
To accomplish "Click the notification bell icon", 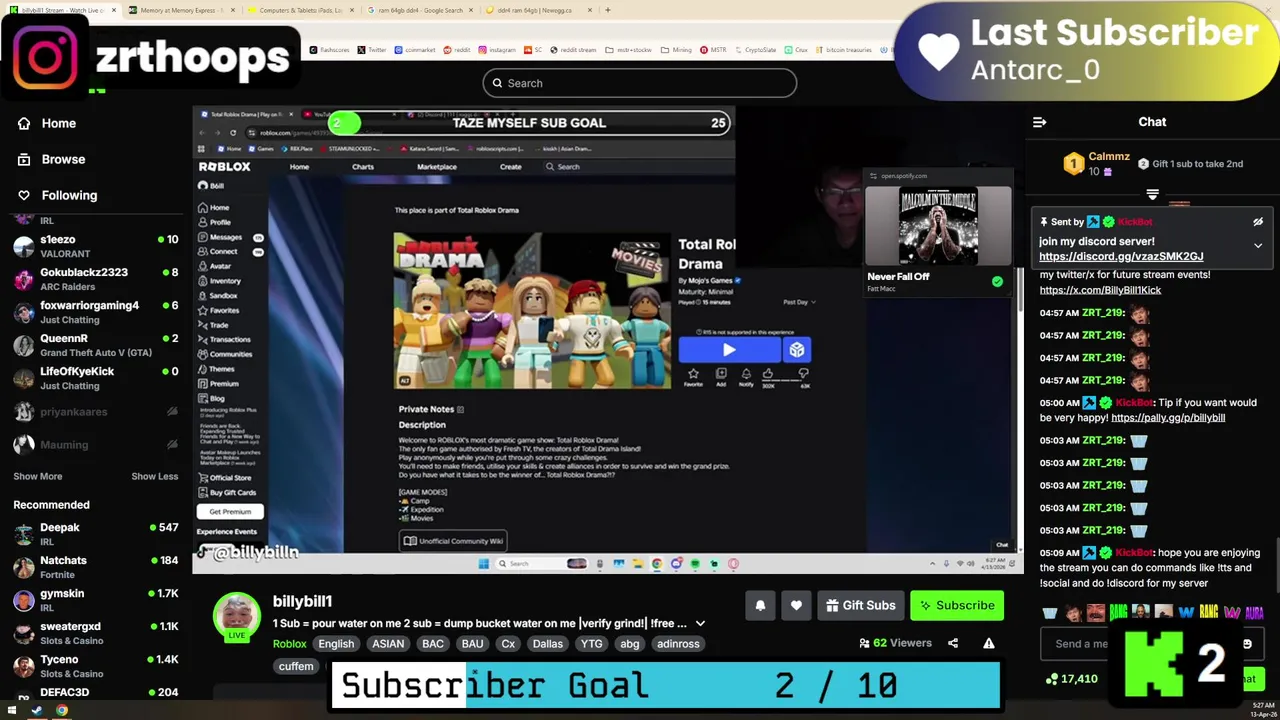I will click(x=760, y=605).
